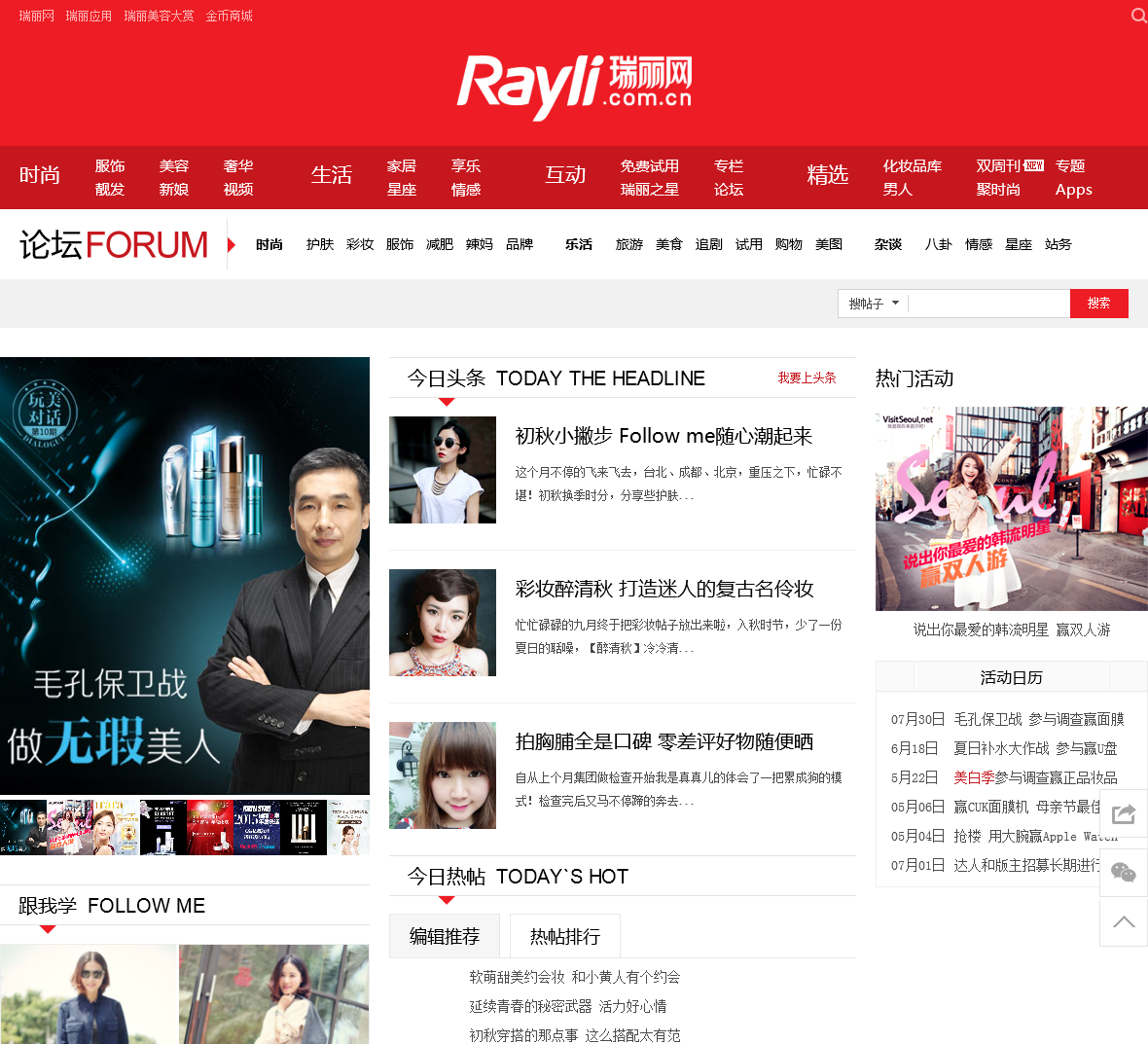Open headline 彩妆醉清秋 打造迷人的复古名伶妆

[x=664, y=589]
